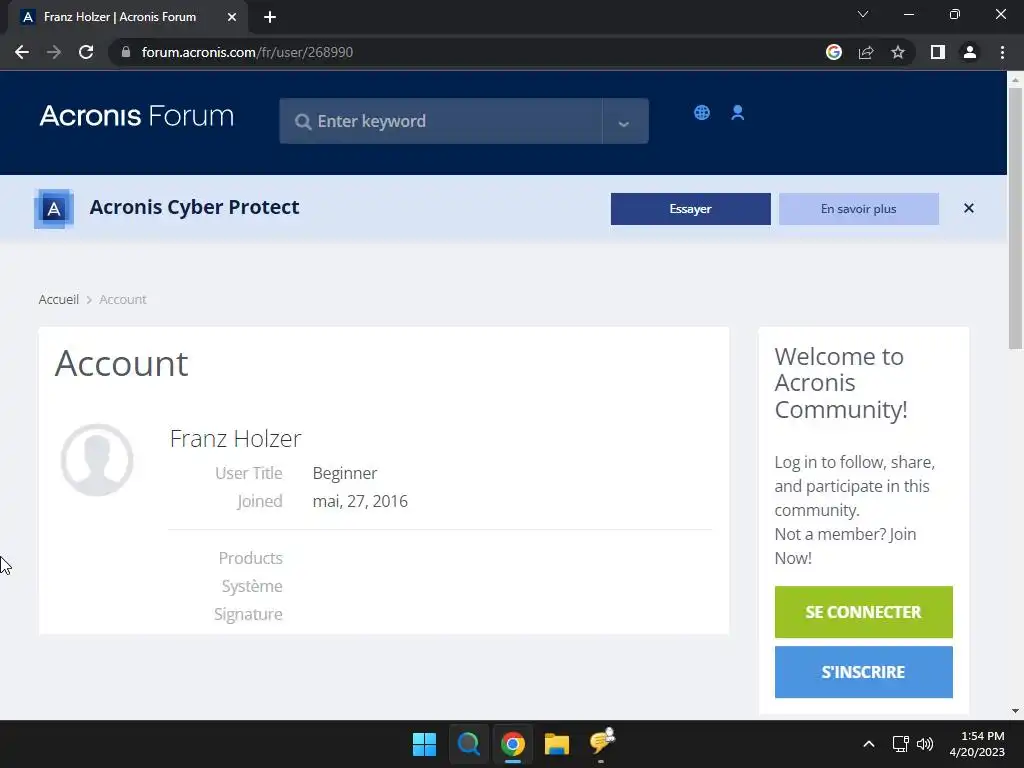Screen dimensions: 1024x768
Task: Click the search magnifier icon
Action: pyautogui.click(x=302, y=121)
